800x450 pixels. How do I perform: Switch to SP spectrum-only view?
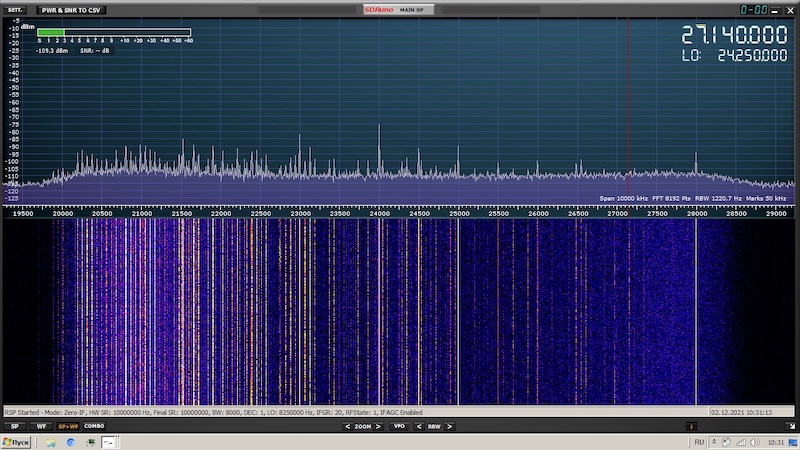click(x=15, y=426)
